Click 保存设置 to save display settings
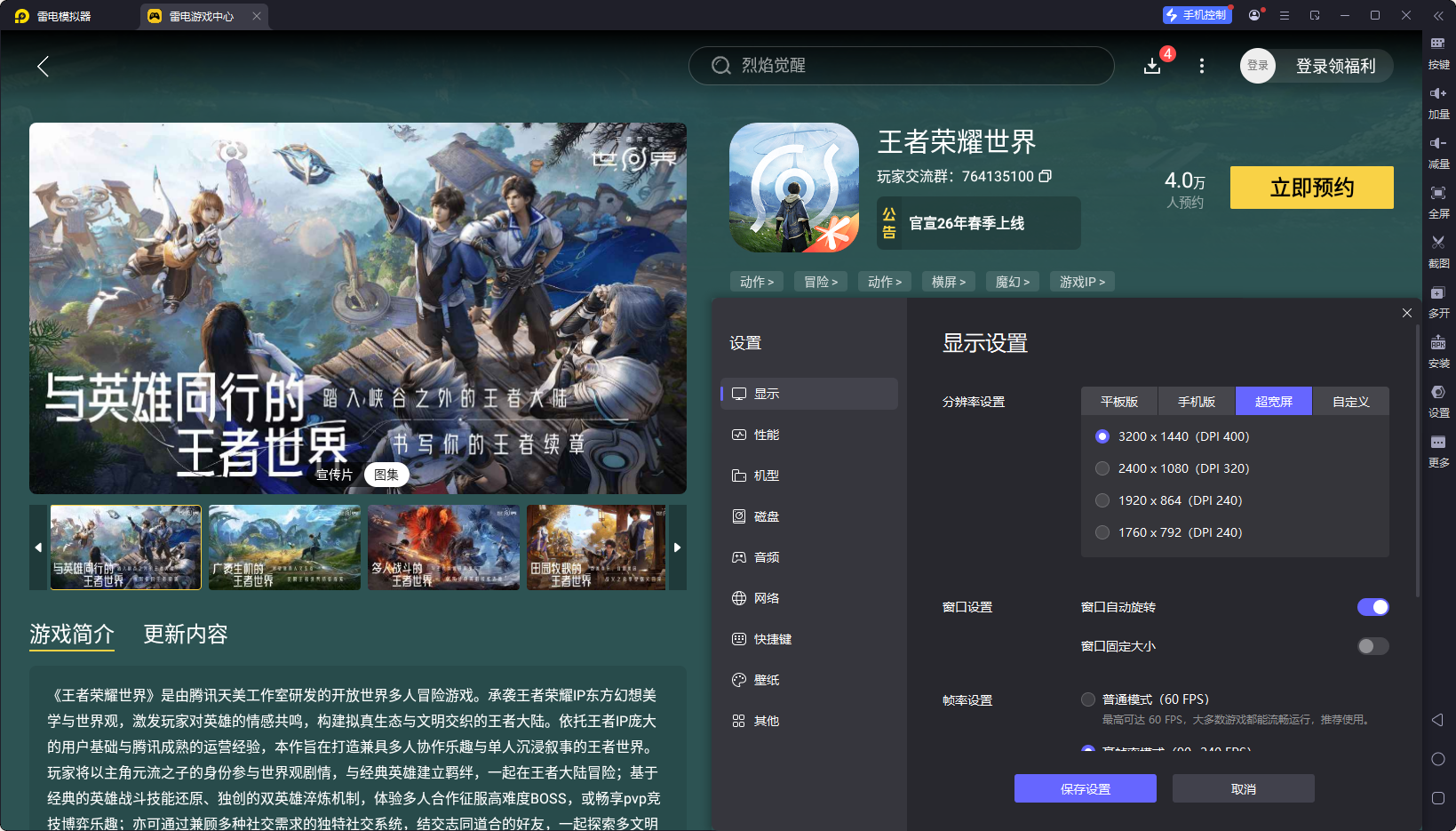 coord(1086,788)
